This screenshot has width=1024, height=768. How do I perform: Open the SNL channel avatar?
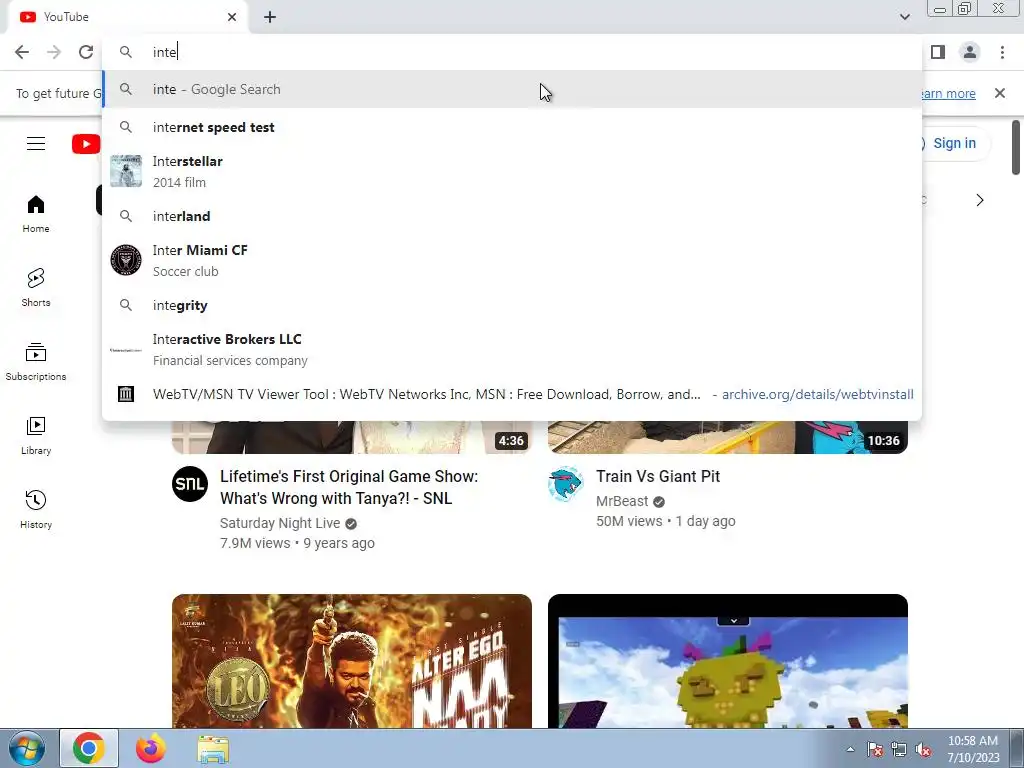coord(190,484)
